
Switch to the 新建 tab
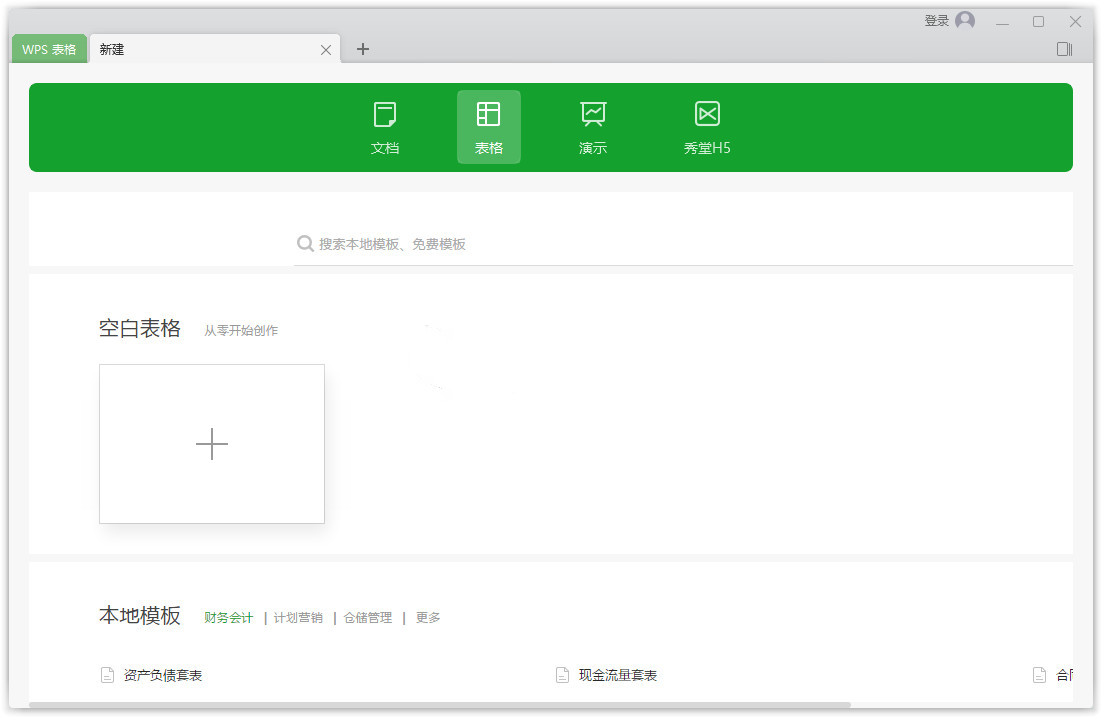click(200, 49)
